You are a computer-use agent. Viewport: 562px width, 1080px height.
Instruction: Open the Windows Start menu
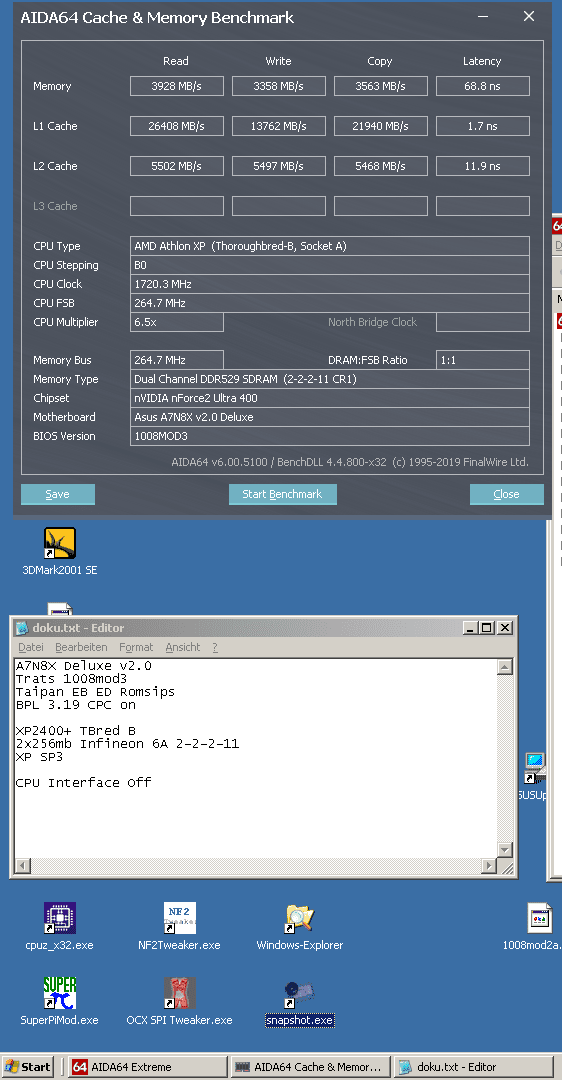[28, 1067]
